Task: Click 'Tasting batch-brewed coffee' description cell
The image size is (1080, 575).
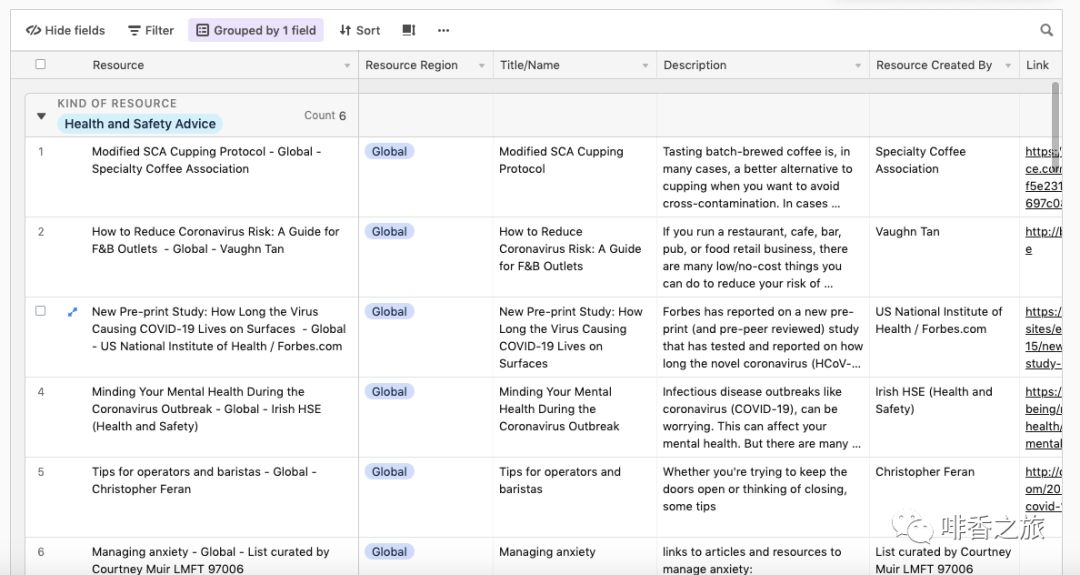Action: (x=762, y=177)
